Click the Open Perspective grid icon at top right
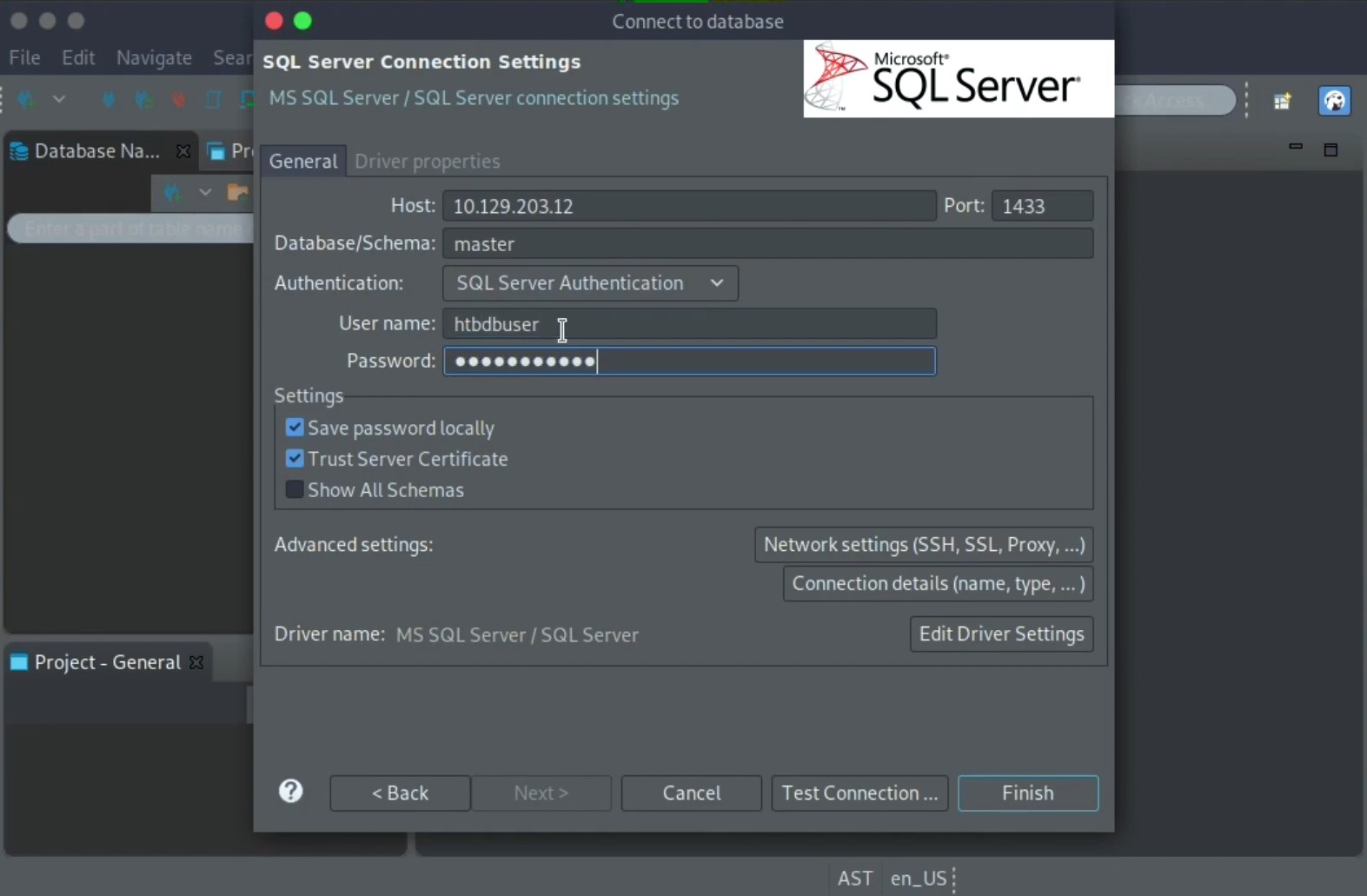 tap(1283, 101)
